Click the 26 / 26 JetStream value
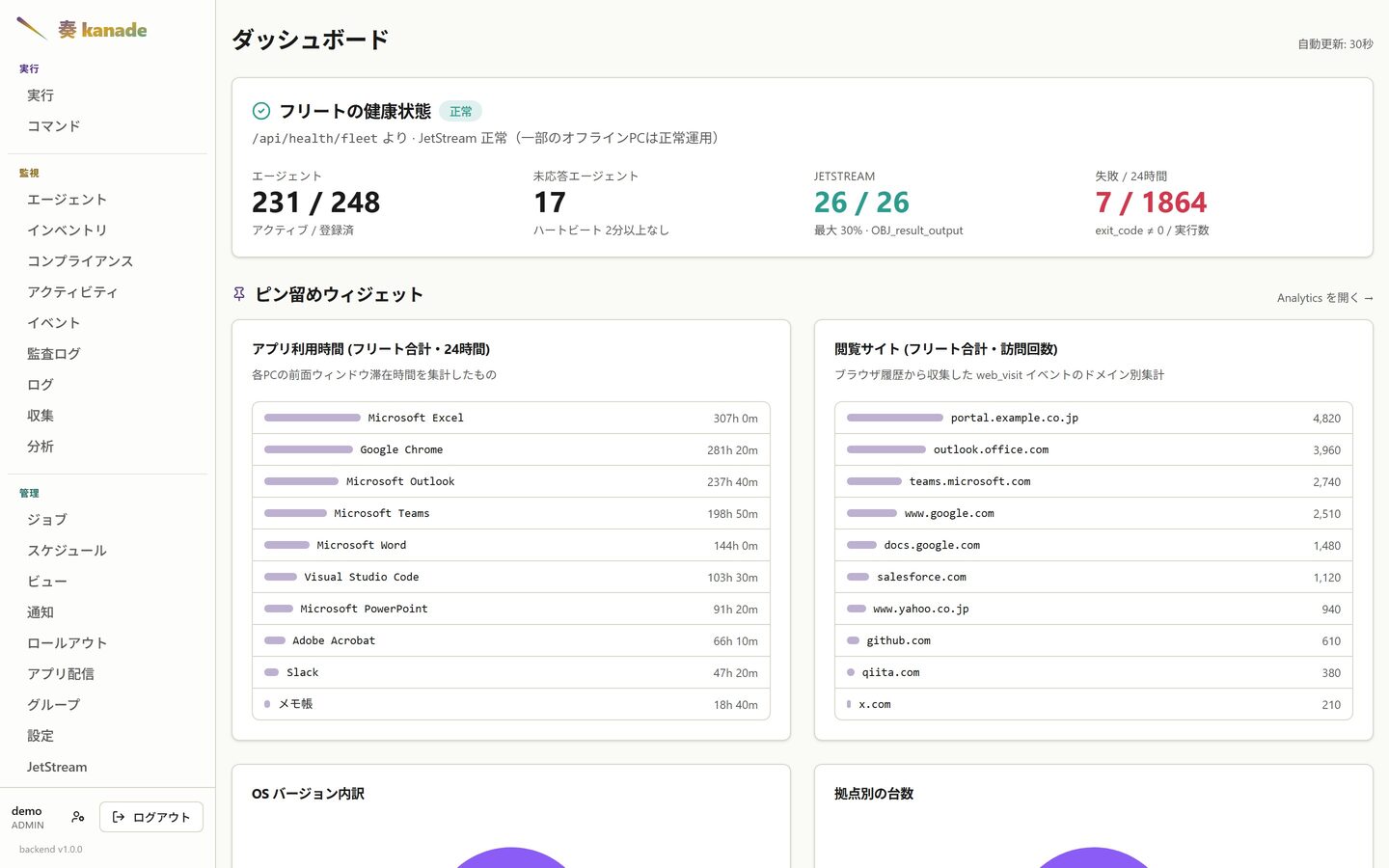The image size is (1389, 868). [x=861, y=203]
